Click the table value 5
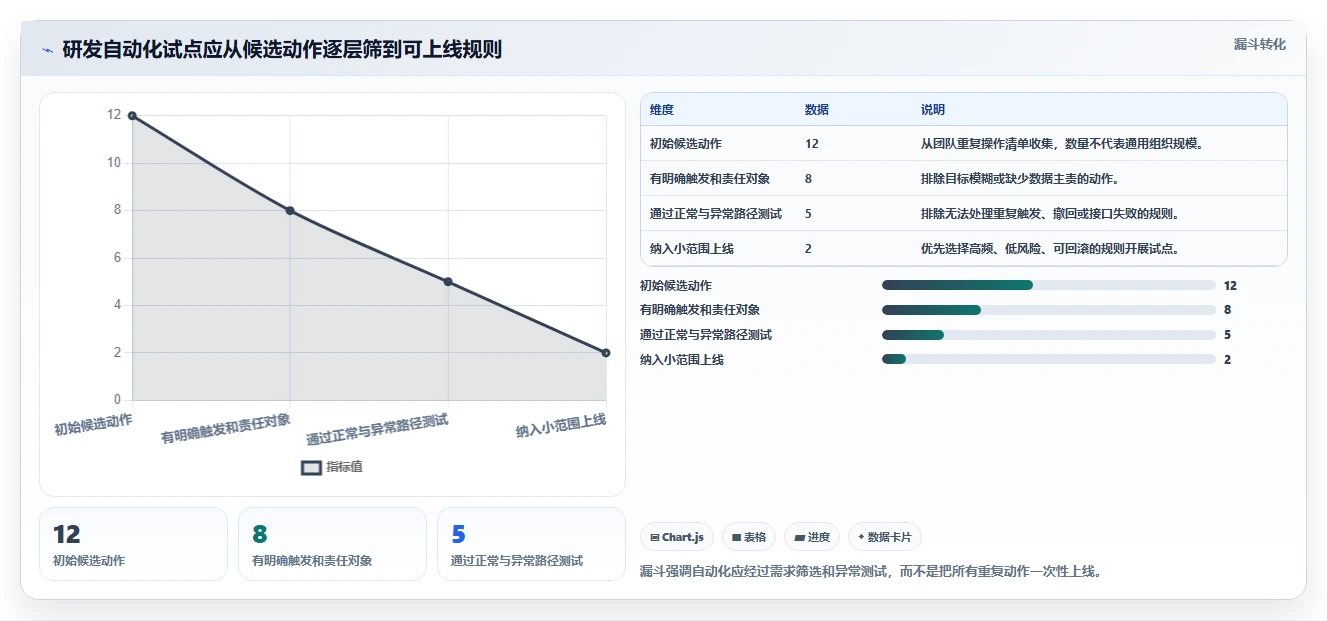1327x621 pixels. (809, 214)
